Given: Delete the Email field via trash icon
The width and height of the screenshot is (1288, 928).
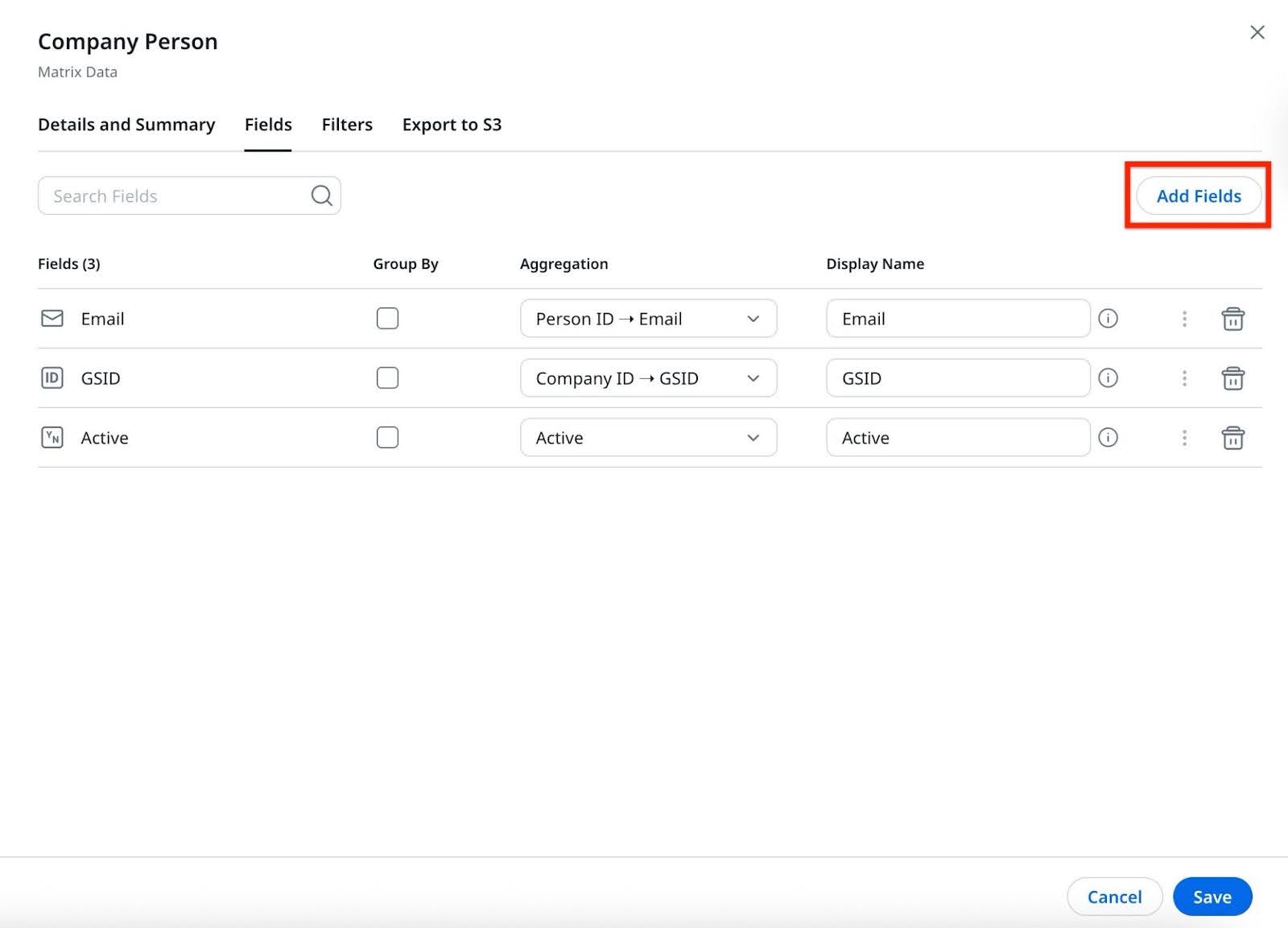Looking at the screenshot, I should coord(1233,318).
